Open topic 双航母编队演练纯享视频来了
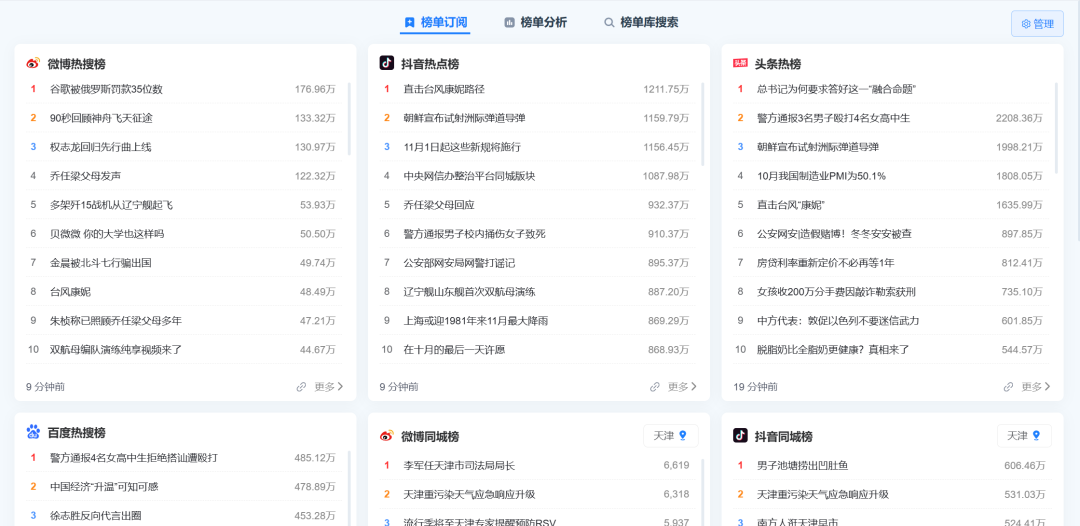The height and width of the screenshot is (526, 1080). 116,349
